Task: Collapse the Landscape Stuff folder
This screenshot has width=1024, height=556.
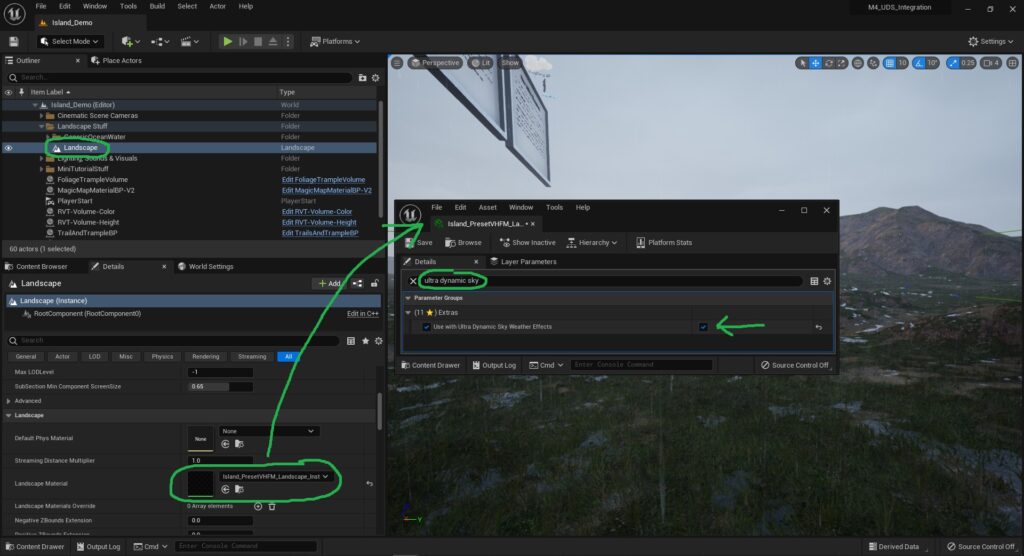Action: [41, 126]
